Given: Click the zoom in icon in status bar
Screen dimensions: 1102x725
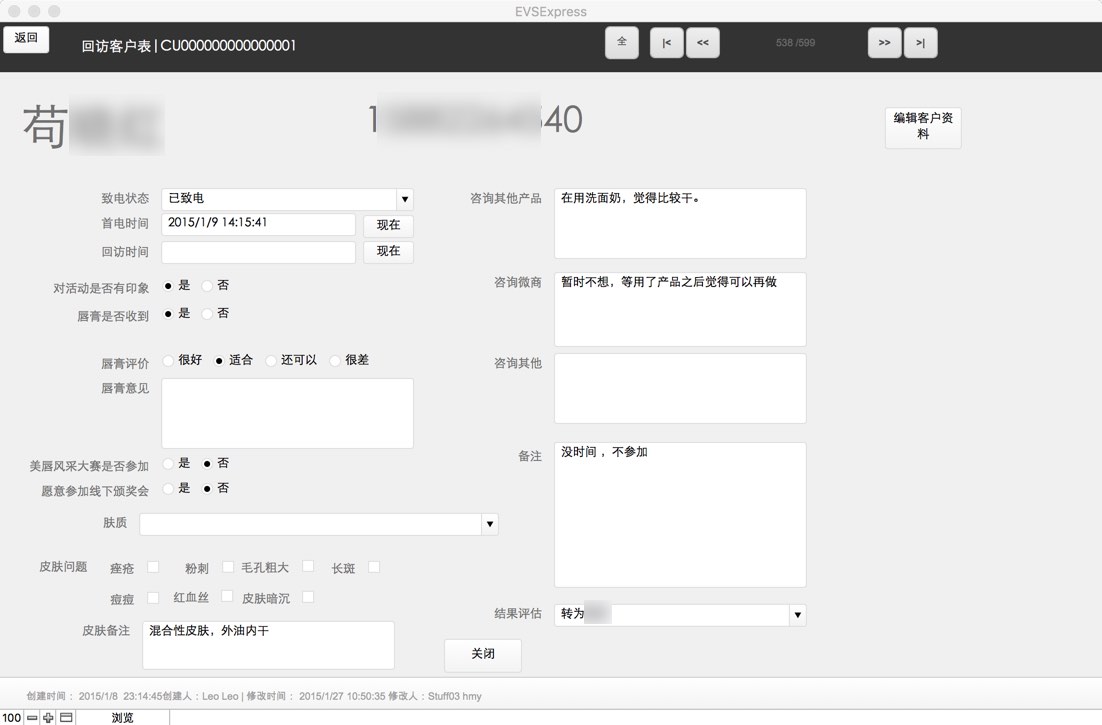Looking at the screenshot, I should (x=48, y=717).
